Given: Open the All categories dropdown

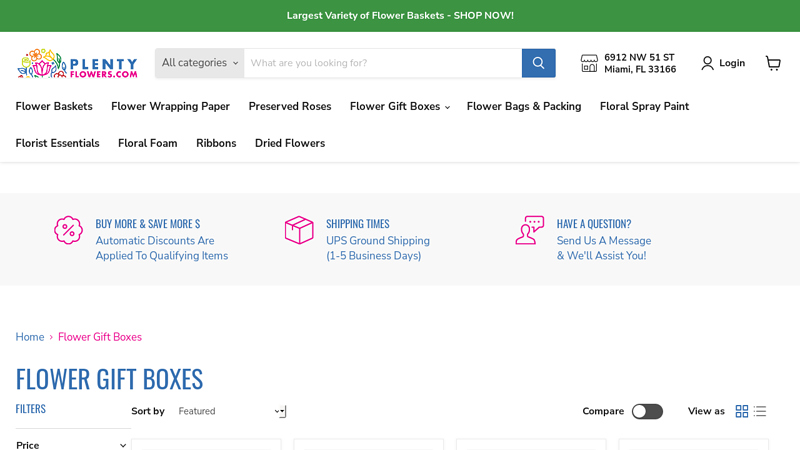Looking at the screenshot, I should [200, 63].
